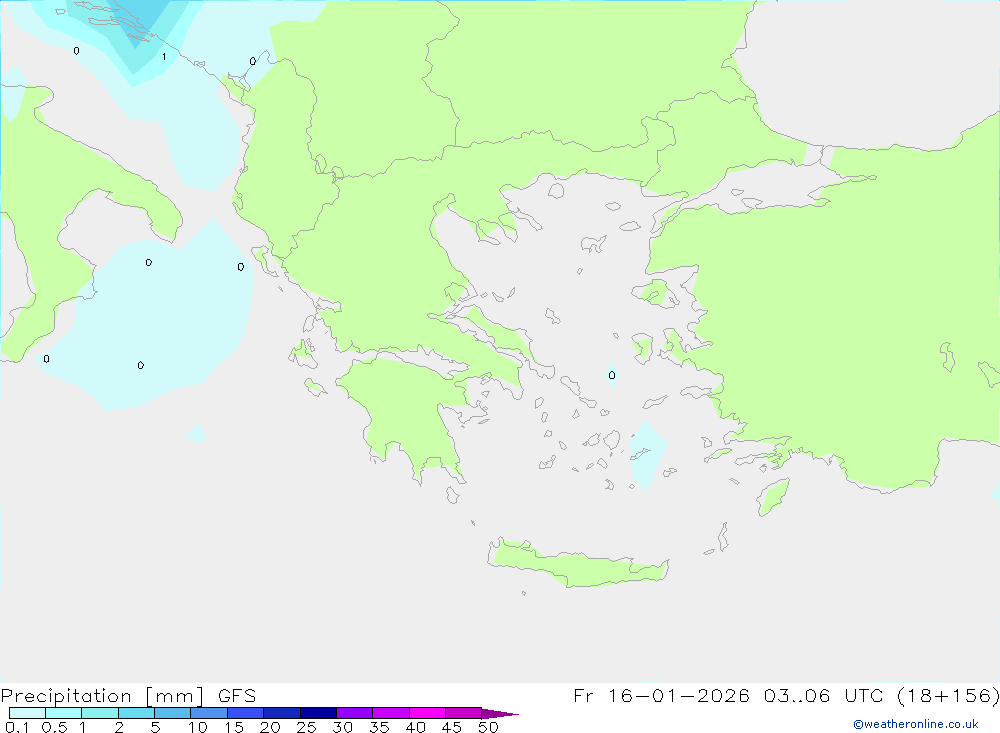The height and width of the screenshot is (733, 1000).
Task: Select the 2–5 mm legend color swatch
Action: click(x=136, y=713)
